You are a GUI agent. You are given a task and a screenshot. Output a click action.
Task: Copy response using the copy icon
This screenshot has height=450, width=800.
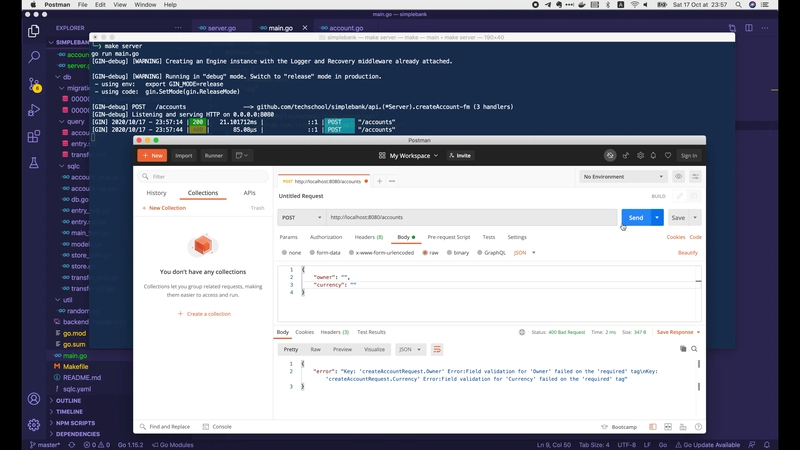(683, 349)
